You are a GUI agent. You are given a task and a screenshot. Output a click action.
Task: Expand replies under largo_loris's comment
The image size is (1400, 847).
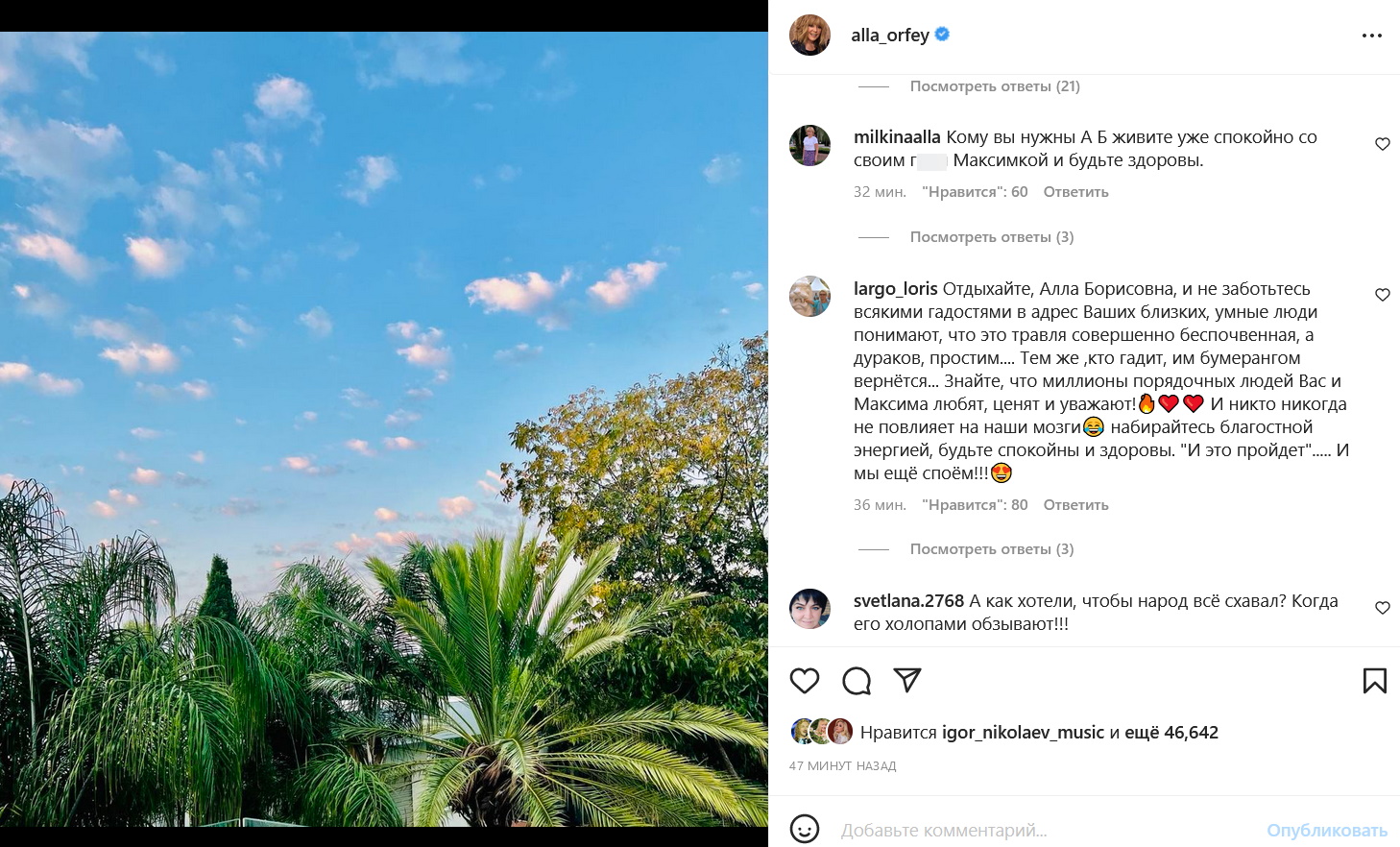point(992,549)
